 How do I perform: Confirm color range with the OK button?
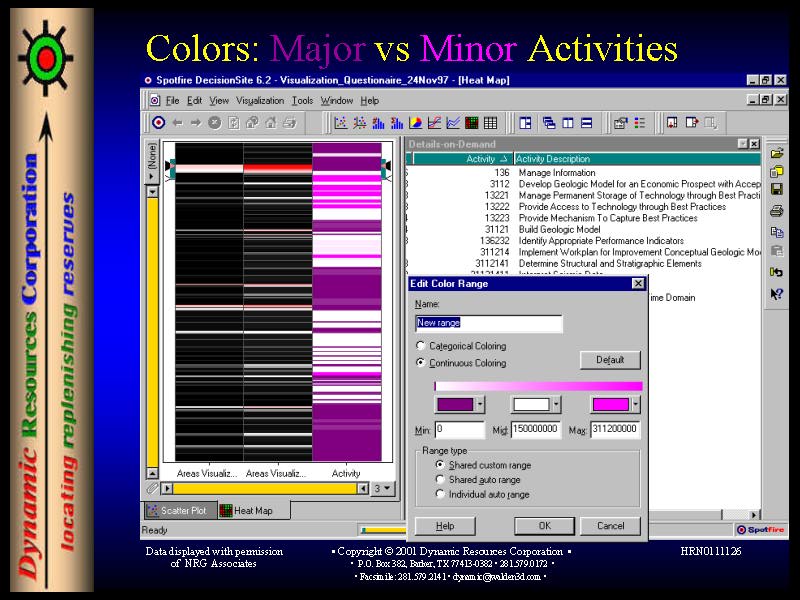544,526
